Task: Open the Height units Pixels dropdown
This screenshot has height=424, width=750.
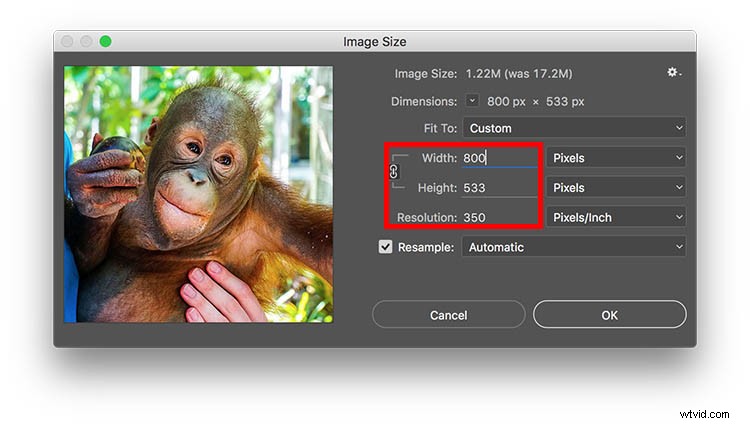Action: coord(616,188)
